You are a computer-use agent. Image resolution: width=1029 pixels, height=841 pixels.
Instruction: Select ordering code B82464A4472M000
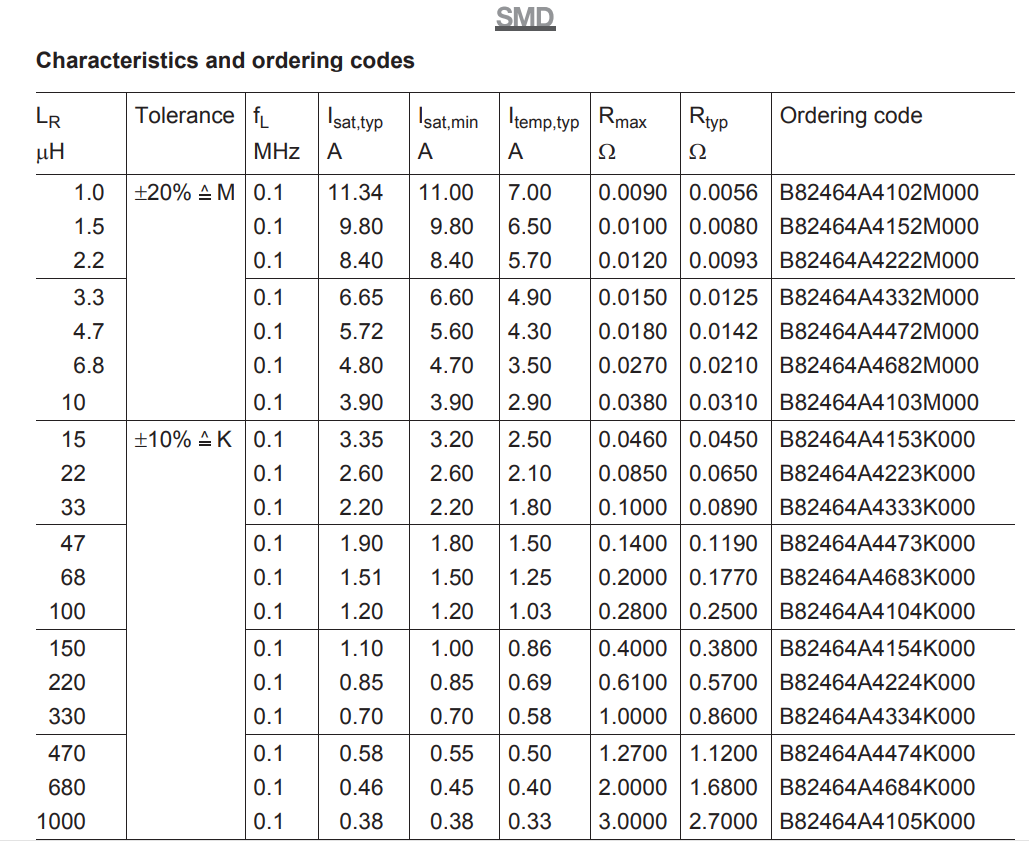tap(878, 331)
